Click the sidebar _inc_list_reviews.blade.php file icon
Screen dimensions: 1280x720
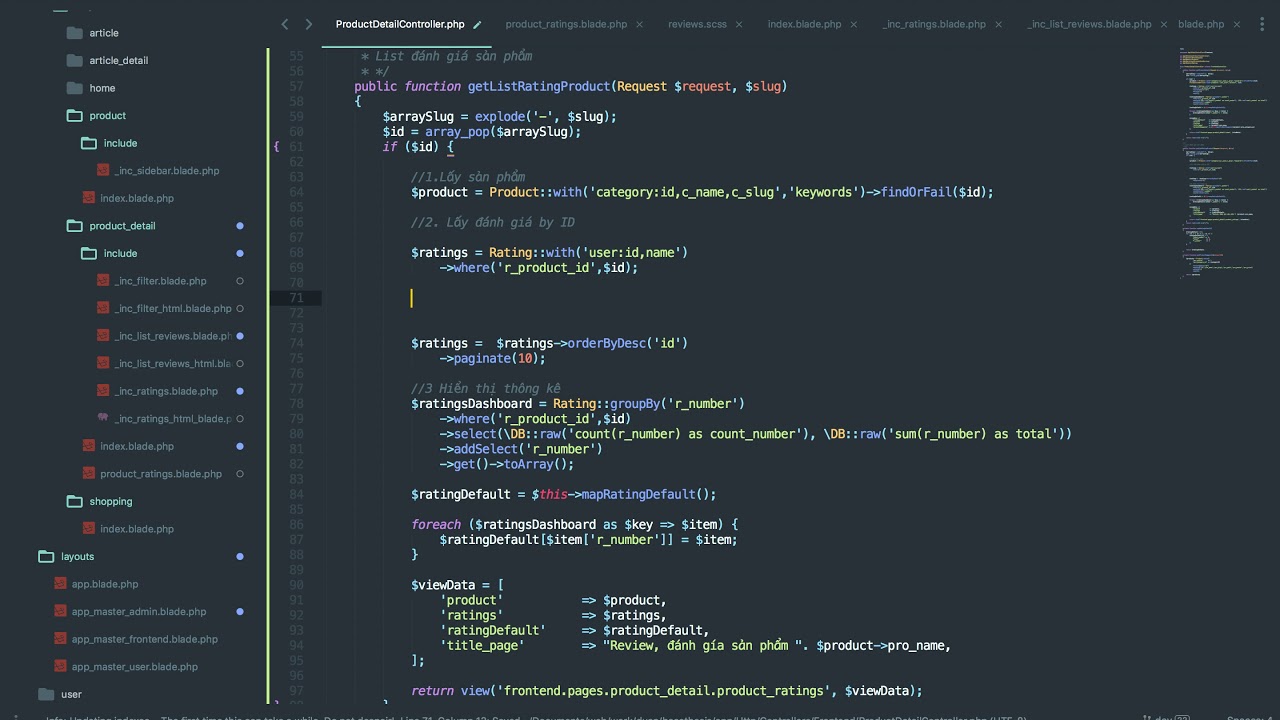[103, 336]
